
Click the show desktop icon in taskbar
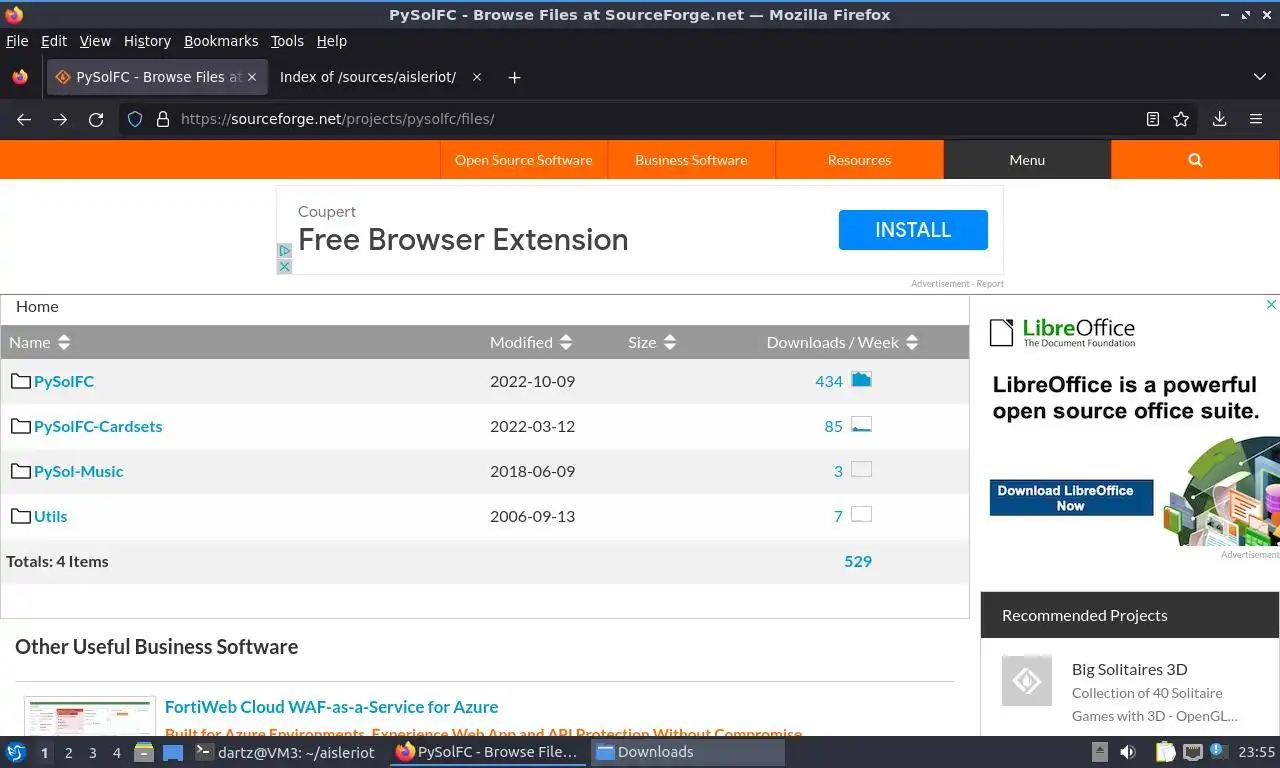click(x=173, y=752)
